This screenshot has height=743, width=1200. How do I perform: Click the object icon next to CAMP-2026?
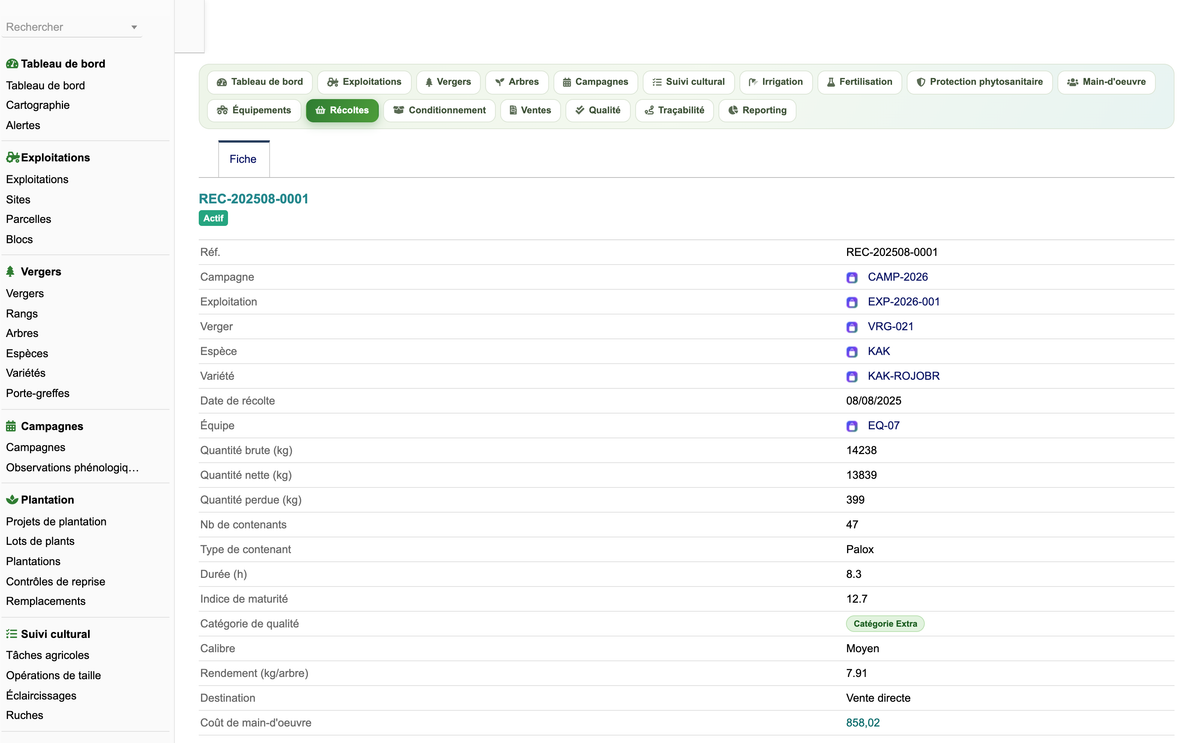click(x=852, y=278)
